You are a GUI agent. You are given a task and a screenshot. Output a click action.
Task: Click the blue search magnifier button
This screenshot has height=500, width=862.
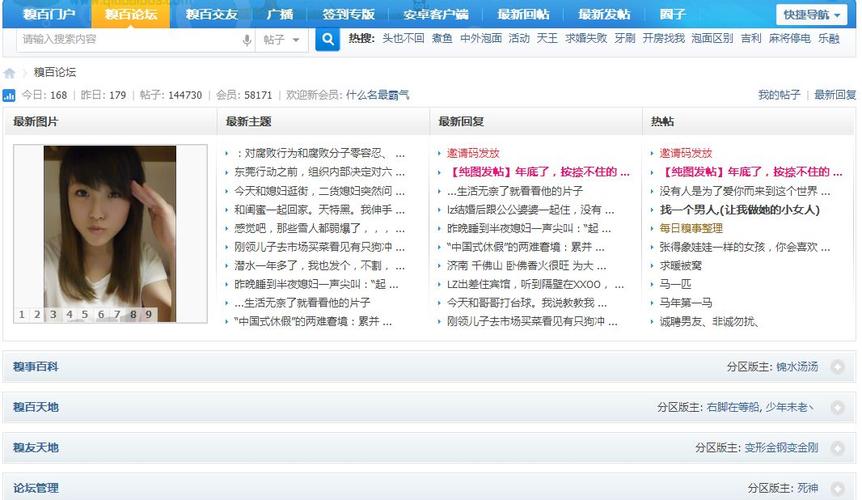[327, 39]
